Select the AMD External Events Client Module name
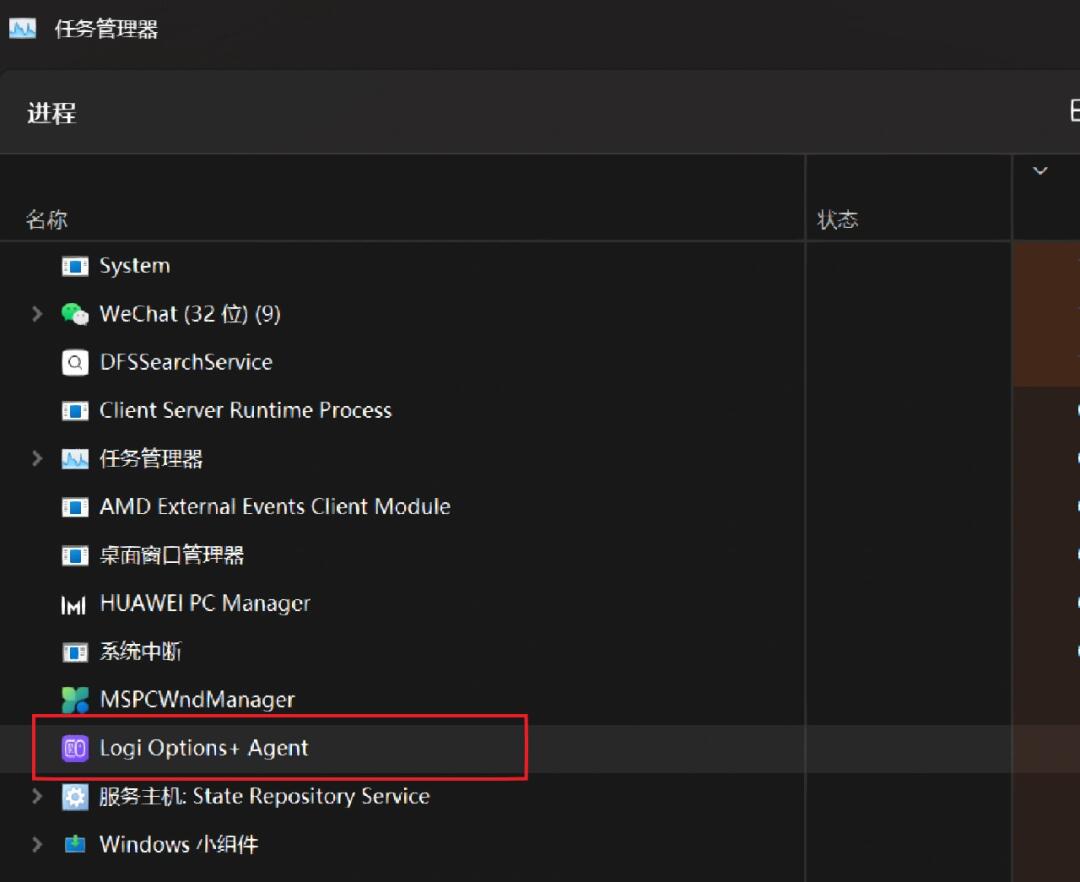The width and height of the screenshot is (1080, 882). 276,507
